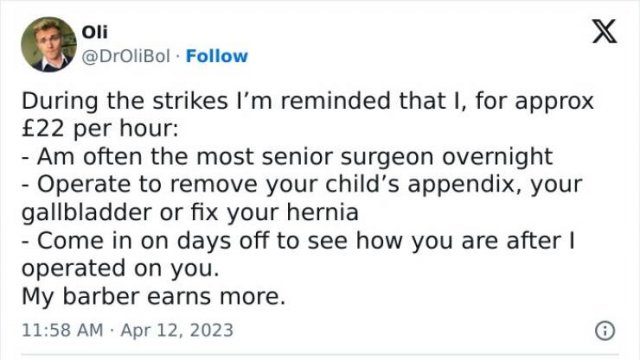
Task: Click the 'gallbladder or fix your hernia' line
Action: (190, 213)
